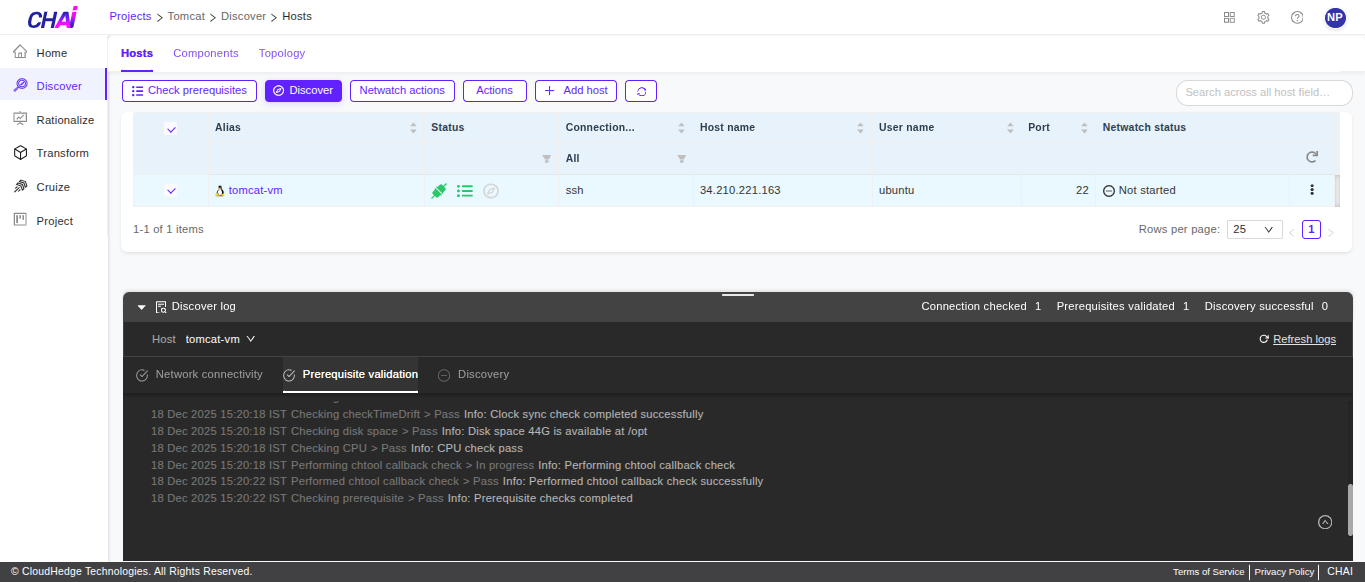
Task: Click the 34.210.221.163 host name cell
Action: (782, 190)
